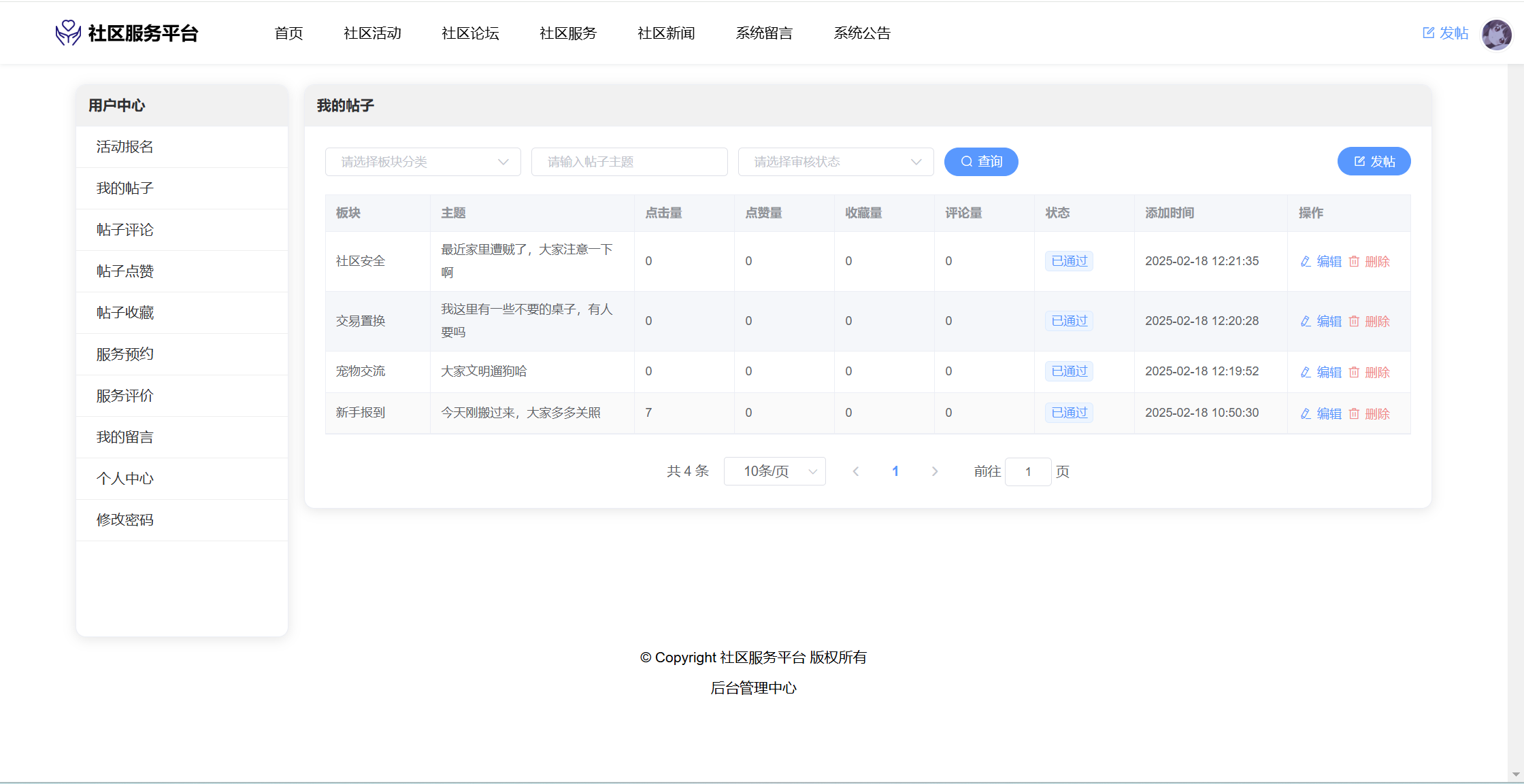This screenshot has width=1524, height=784.
Task: Open the user avatar in header
Action: [1496, 33]
